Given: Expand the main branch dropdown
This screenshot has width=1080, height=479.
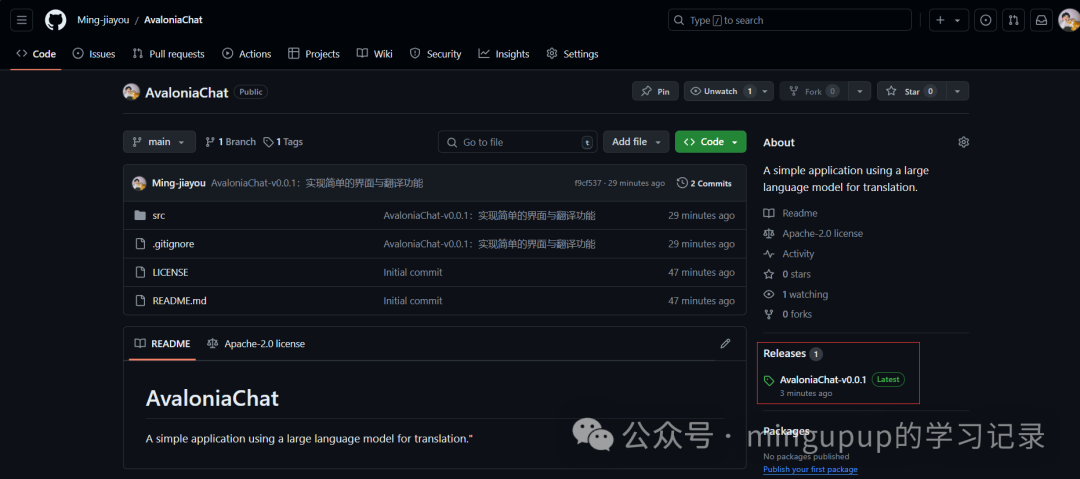Looking at the screenshot, I should 159,142.
